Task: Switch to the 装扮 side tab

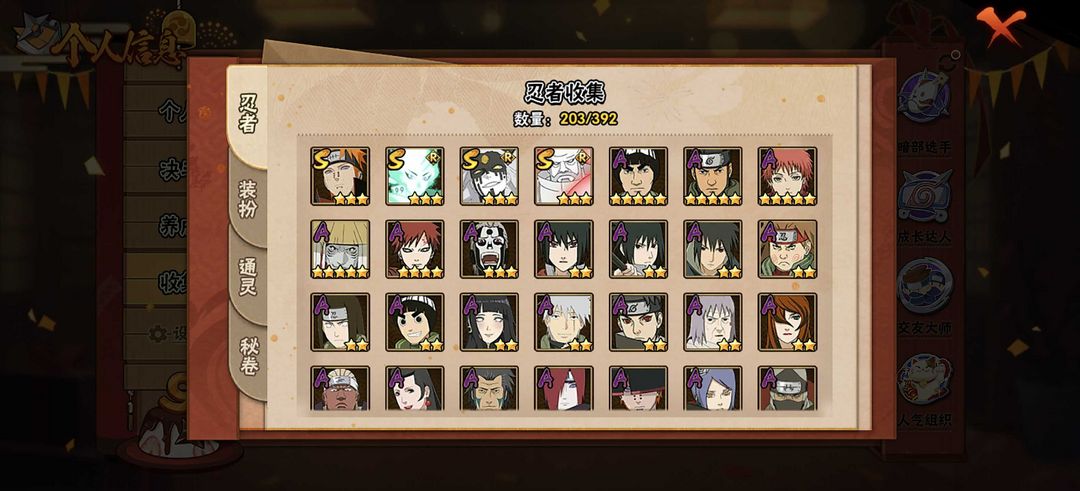Action: tap(248, 200)
